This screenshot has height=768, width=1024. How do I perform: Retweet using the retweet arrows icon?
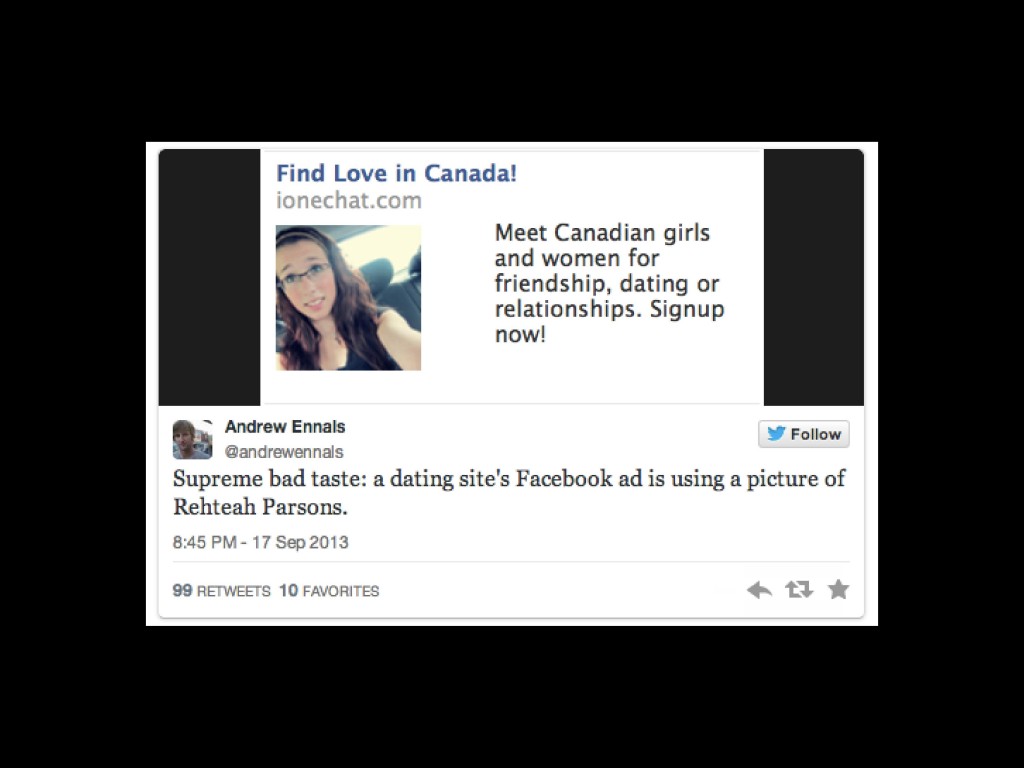coord(799,590)
